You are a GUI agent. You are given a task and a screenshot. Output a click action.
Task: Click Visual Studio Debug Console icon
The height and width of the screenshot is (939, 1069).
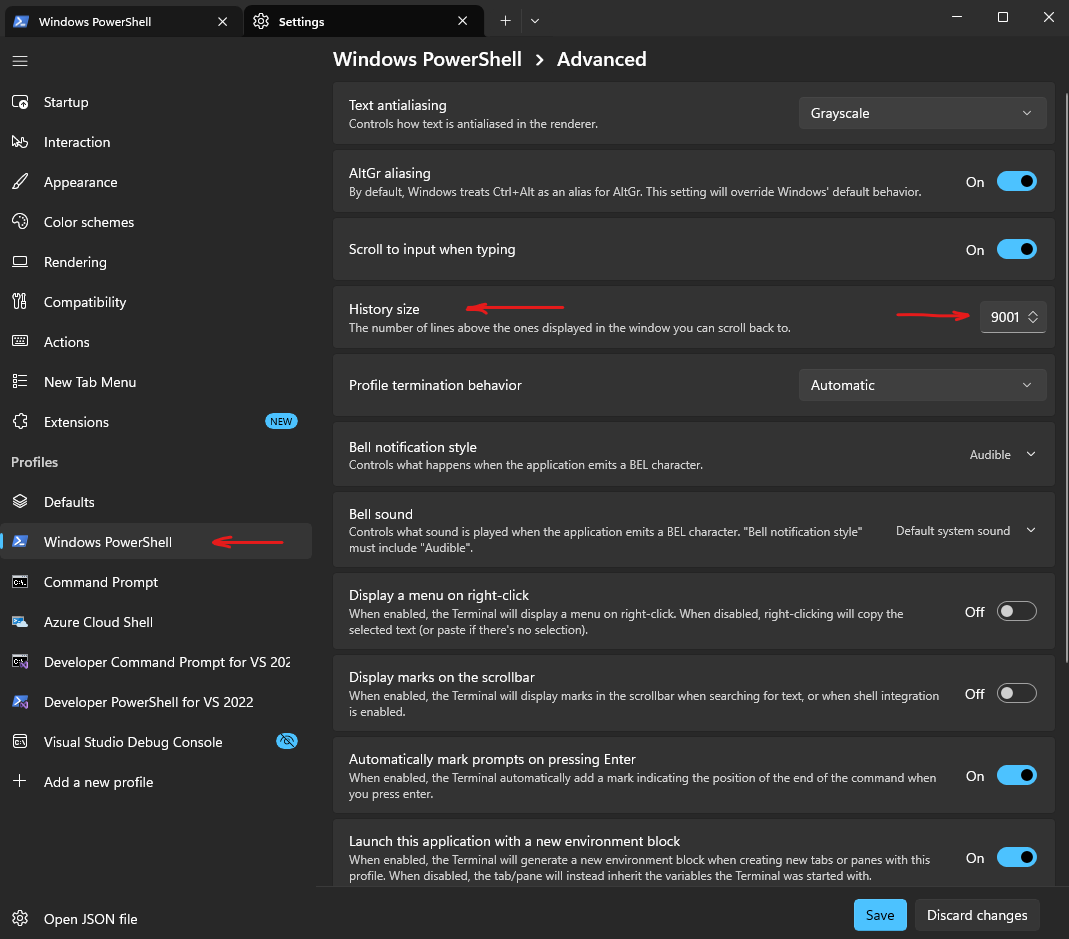[x=20, y=741]
